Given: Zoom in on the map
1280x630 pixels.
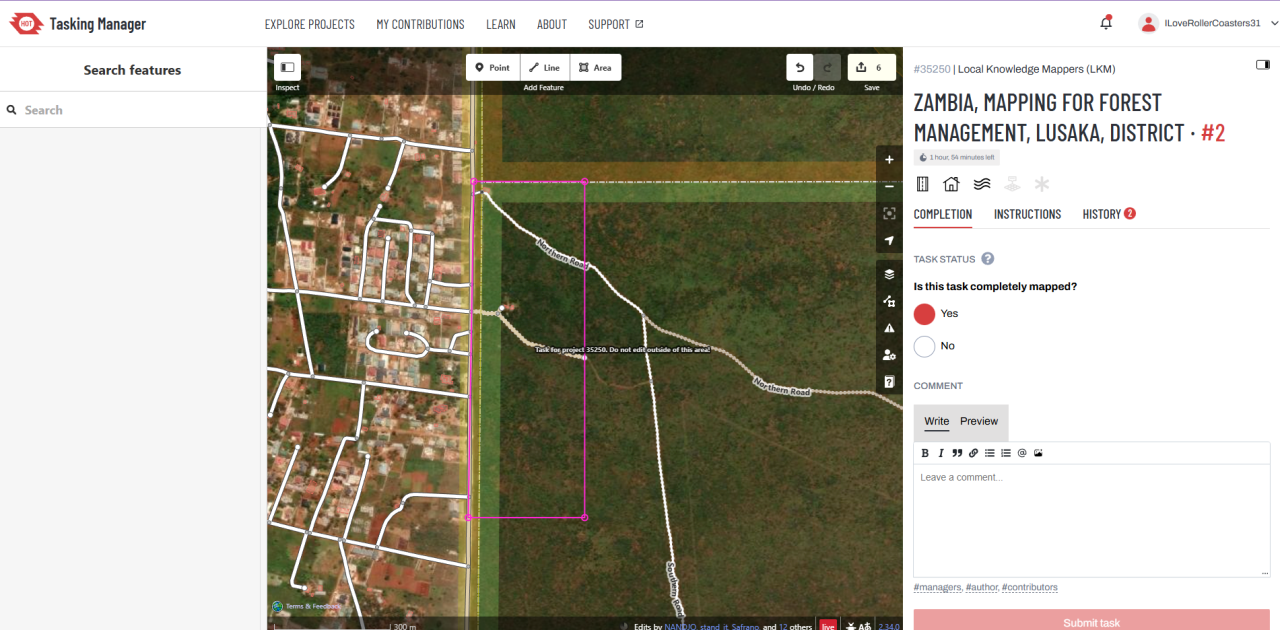Looking at the screenshot, I should tap(889, 159).
